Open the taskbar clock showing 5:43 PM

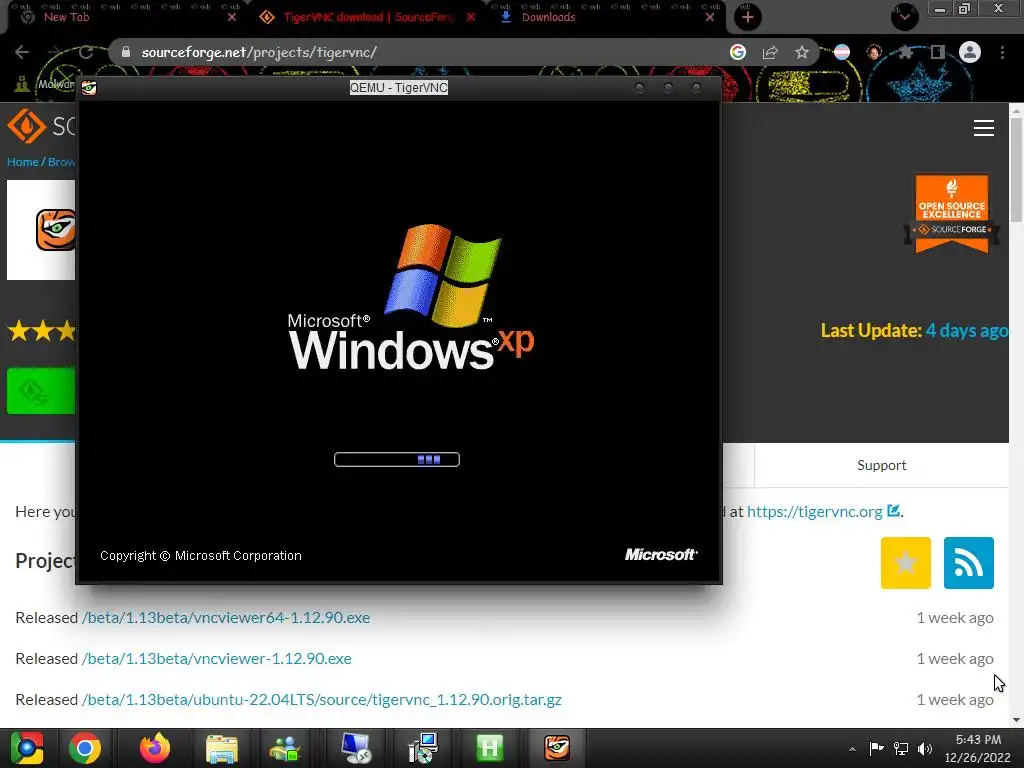[x=978, y=748]
